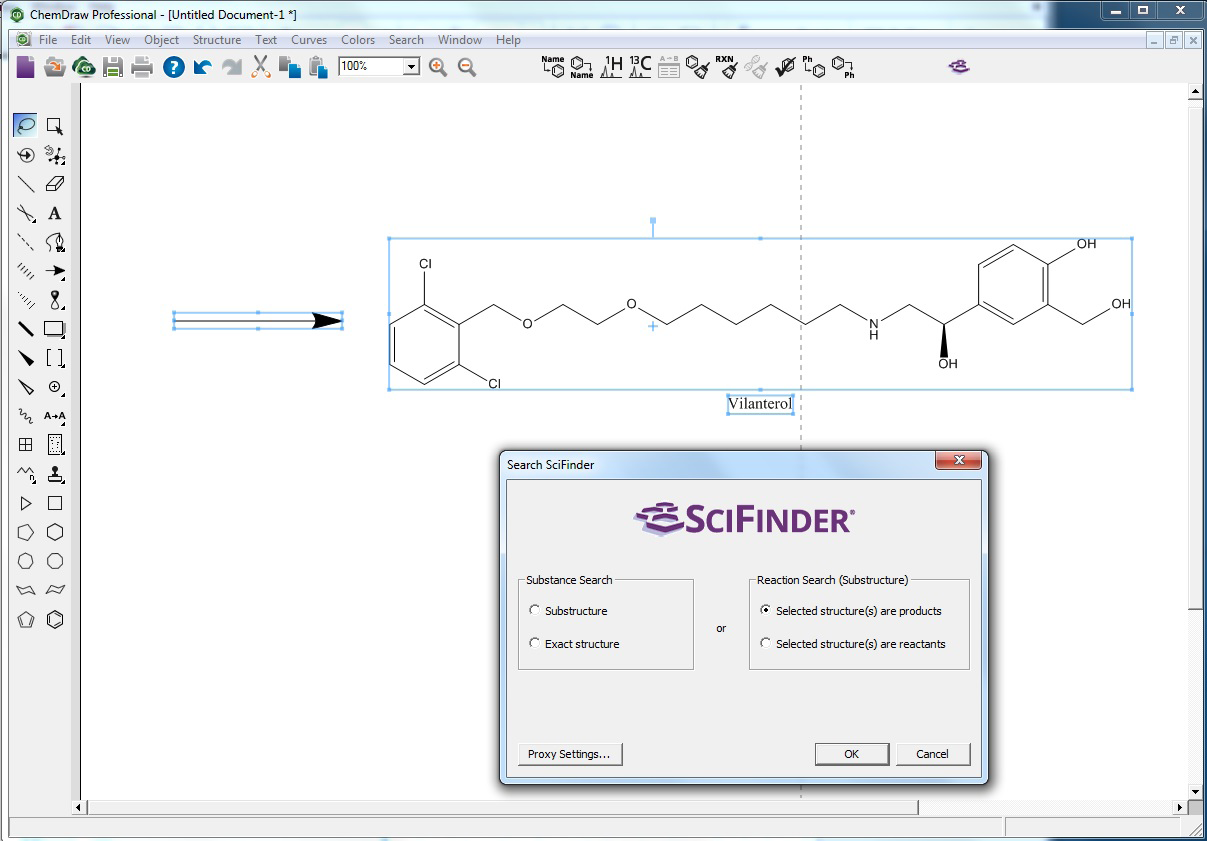
Task: Select the Substructure radio option
Action: pos(535,610)
